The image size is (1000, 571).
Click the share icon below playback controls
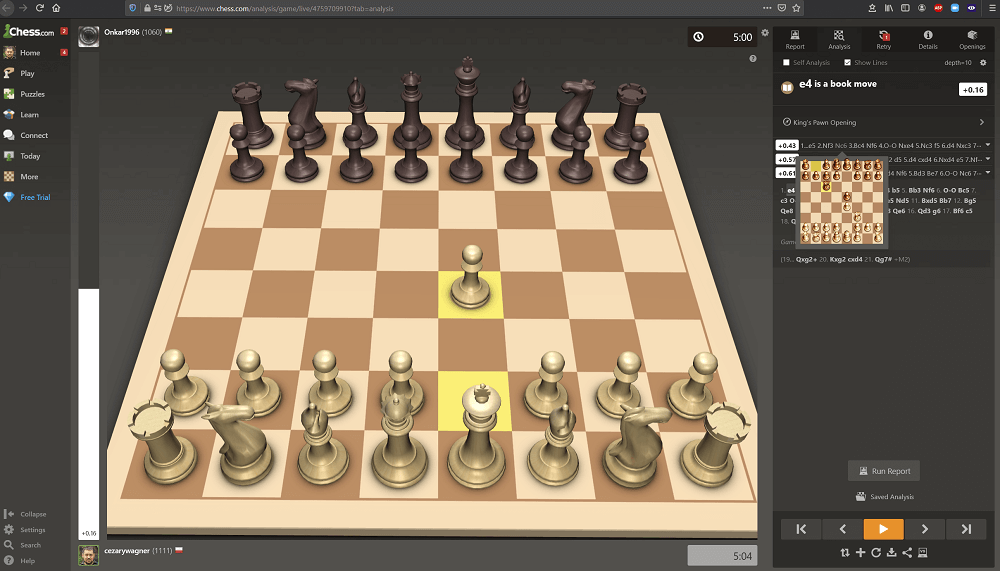pyautogui.click(x=907, y=552)
